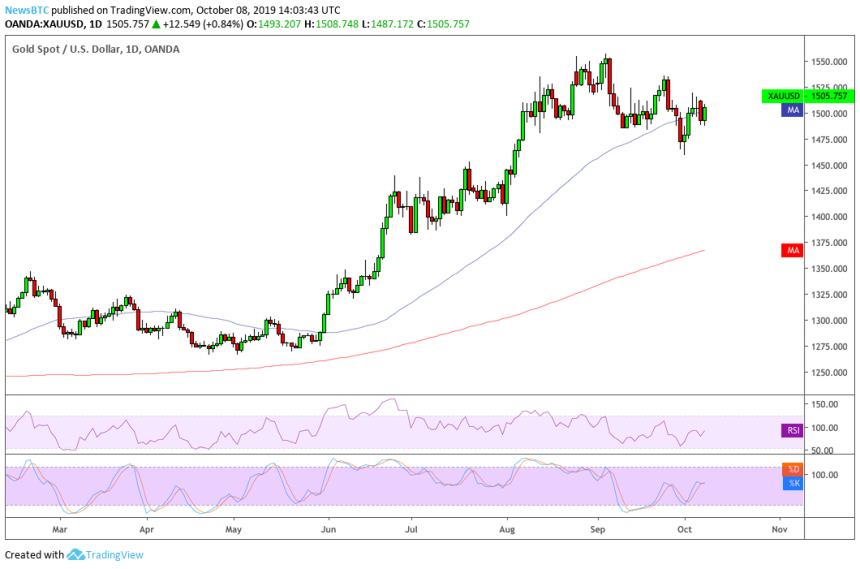Viewport: 860px width, 569px height.
Task: Click the orange %D stochastic label
Action: (793, 469)
